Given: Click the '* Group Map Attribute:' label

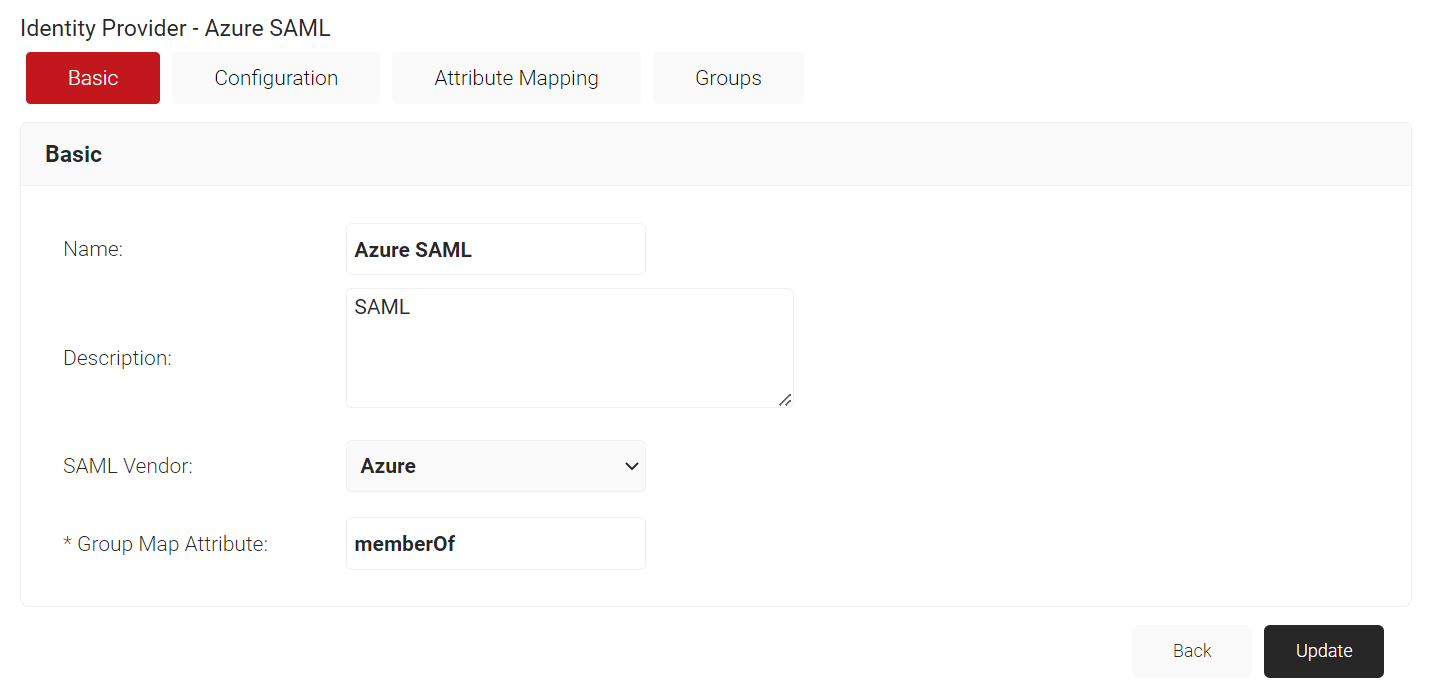Looking at the screenshot, I should click(x=165, y=544).
